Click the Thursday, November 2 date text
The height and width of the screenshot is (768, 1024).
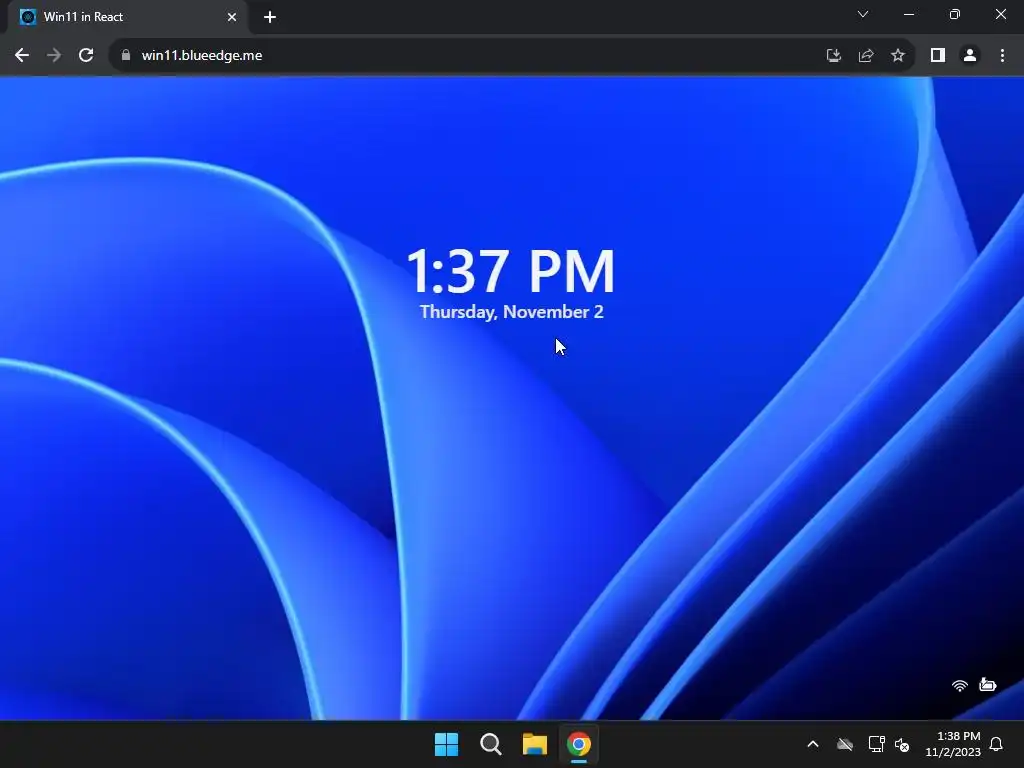pyautogui.click(x=511, y=312)
